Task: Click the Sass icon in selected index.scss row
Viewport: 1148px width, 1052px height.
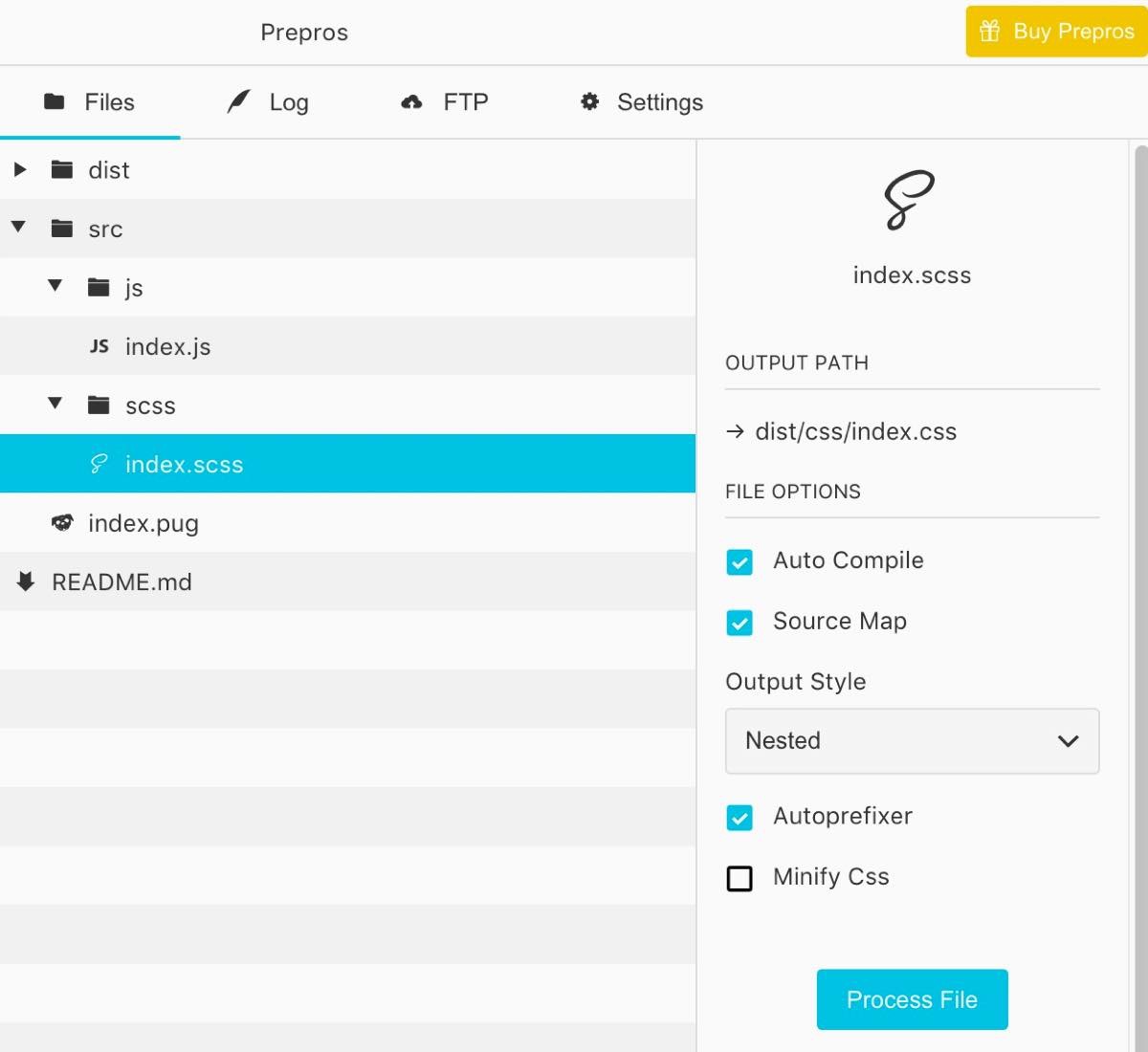Action: [99, 464]
